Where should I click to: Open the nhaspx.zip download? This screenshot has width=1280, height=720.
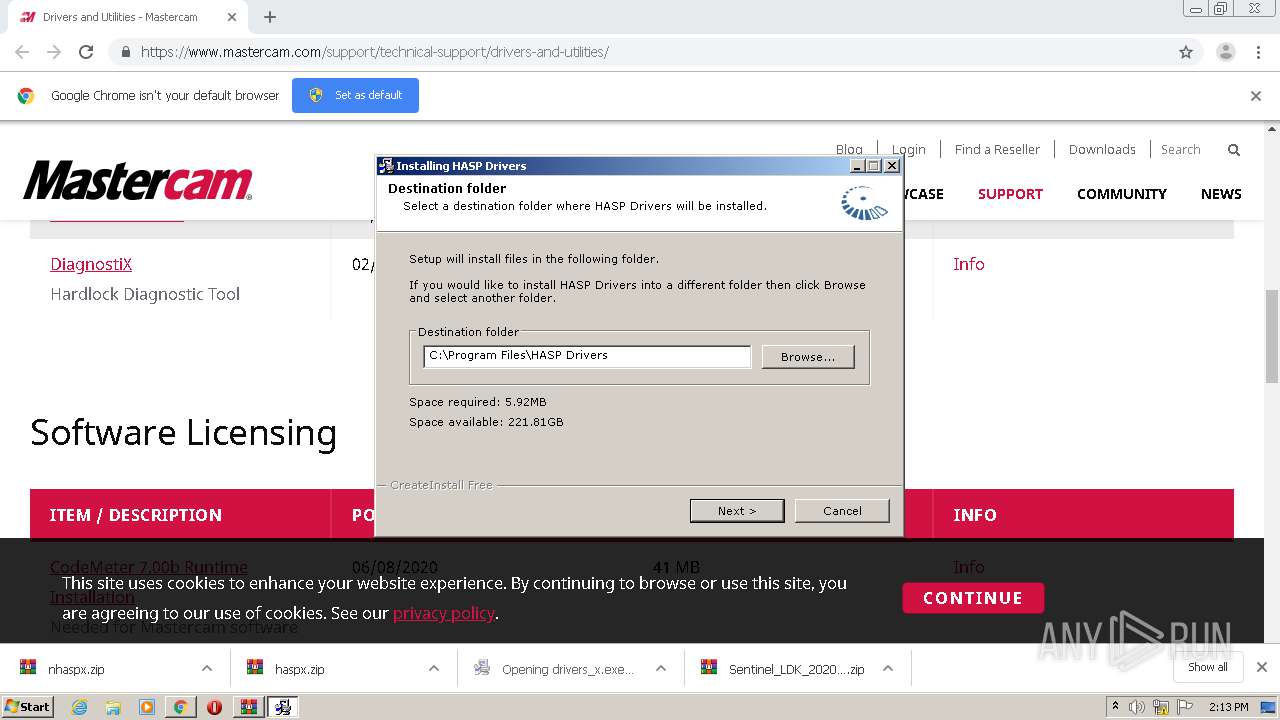coord(76,669)
